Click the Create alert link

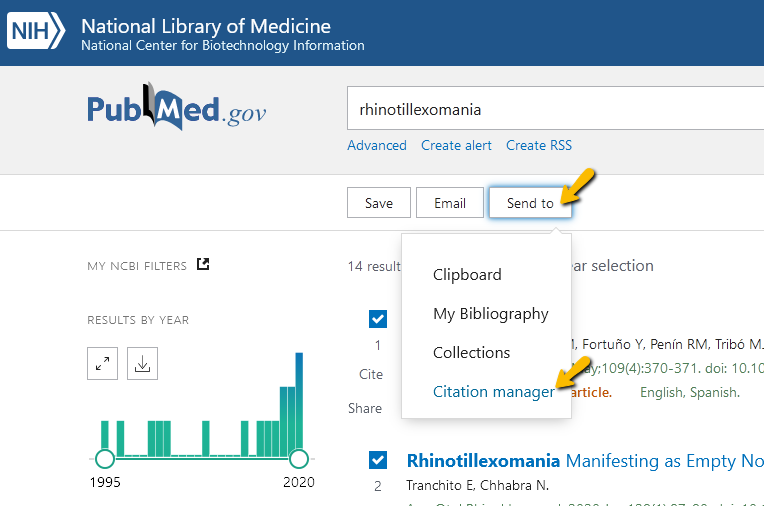(x=456, y=145)
